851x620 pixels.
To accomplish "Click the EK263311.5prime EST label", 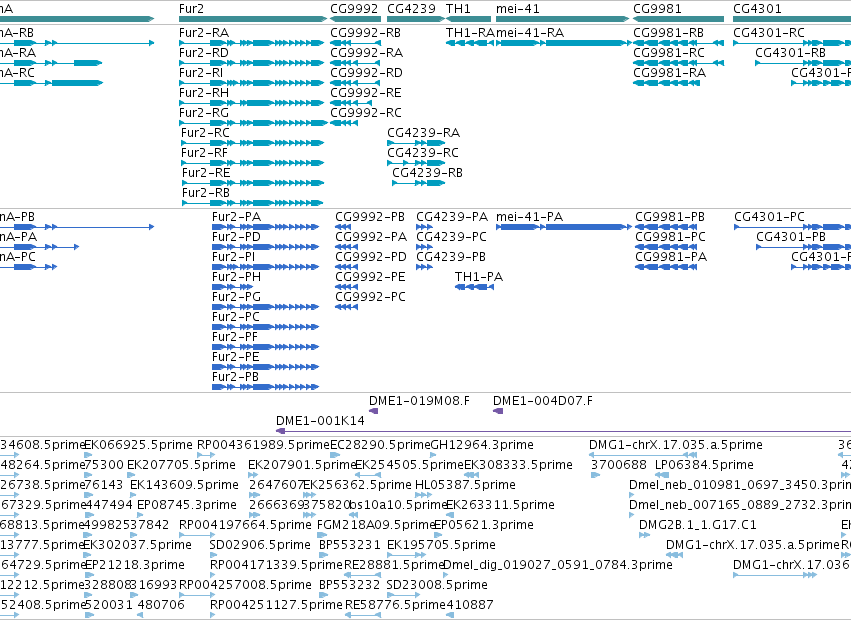I will [x=500, y=505].
